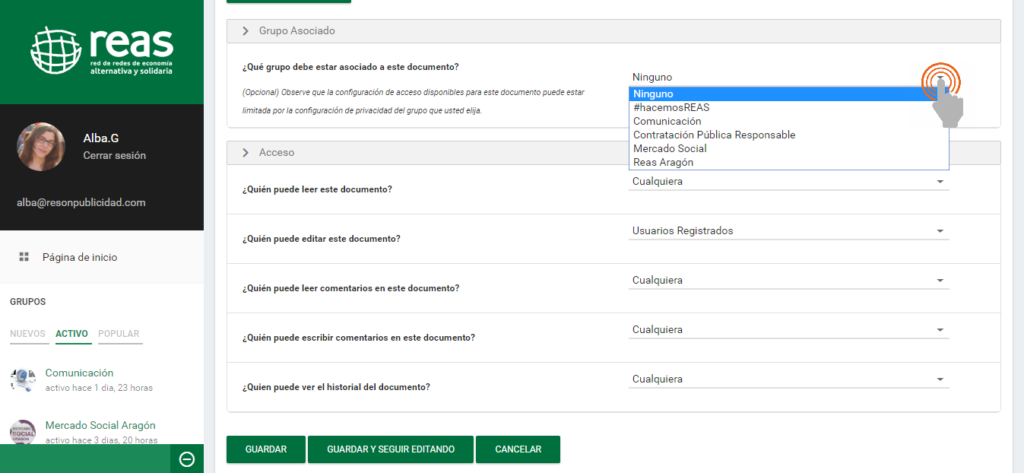Image resolution: width=1024 pixels, height=473 pixels.
Task: Pick Reas Aragón from group options
Action: [x=662, y=163]
